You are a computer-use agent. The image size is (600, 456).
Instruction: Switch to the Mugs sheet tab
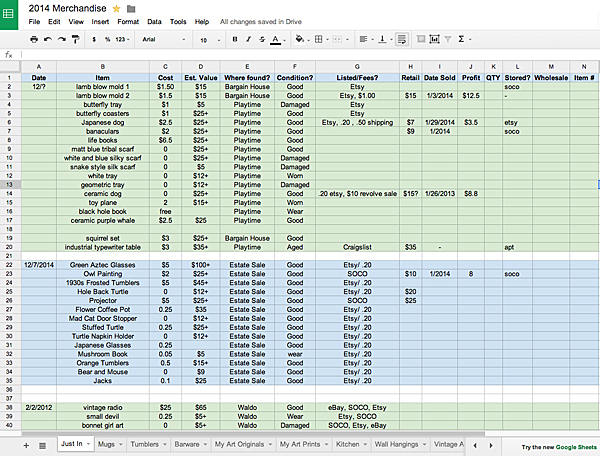click(x=106, y=444)
